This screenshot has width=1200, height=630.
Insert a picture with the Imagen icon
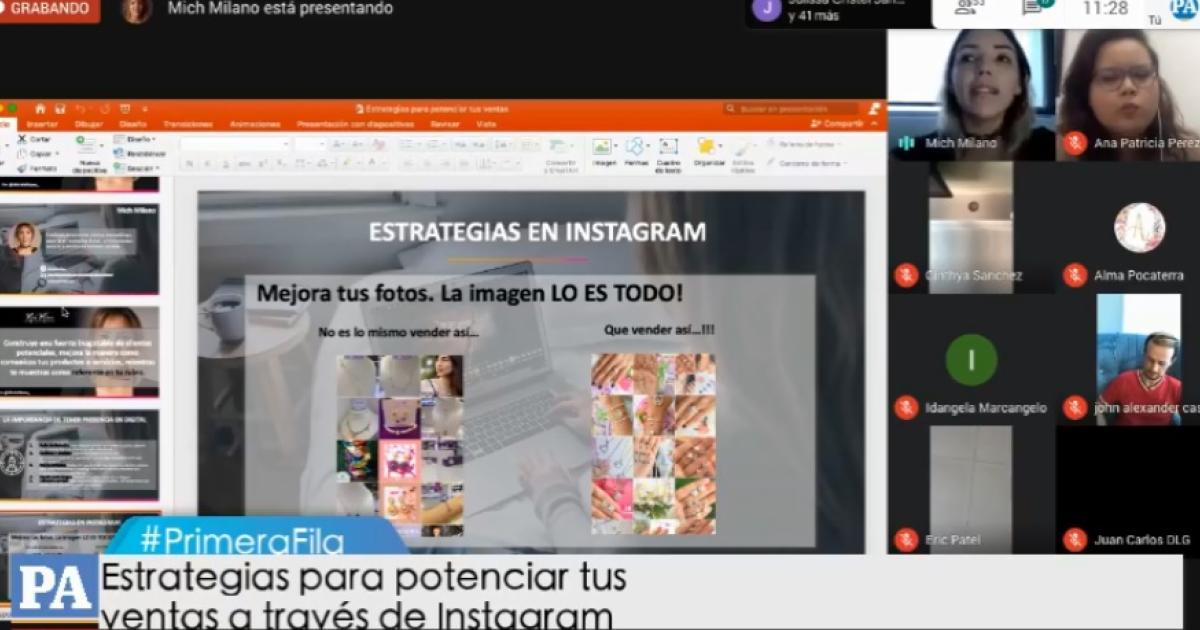click(x=602, y=146)
